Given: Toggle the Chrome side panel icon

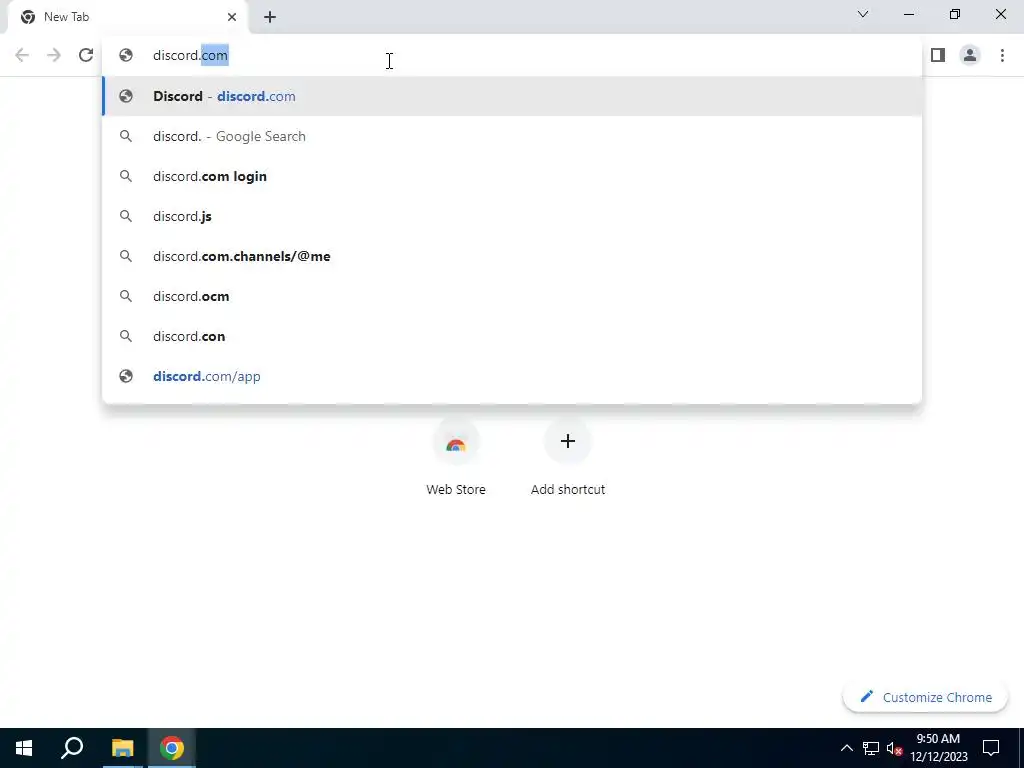Looking at the screenshot, I should (938, 56).
